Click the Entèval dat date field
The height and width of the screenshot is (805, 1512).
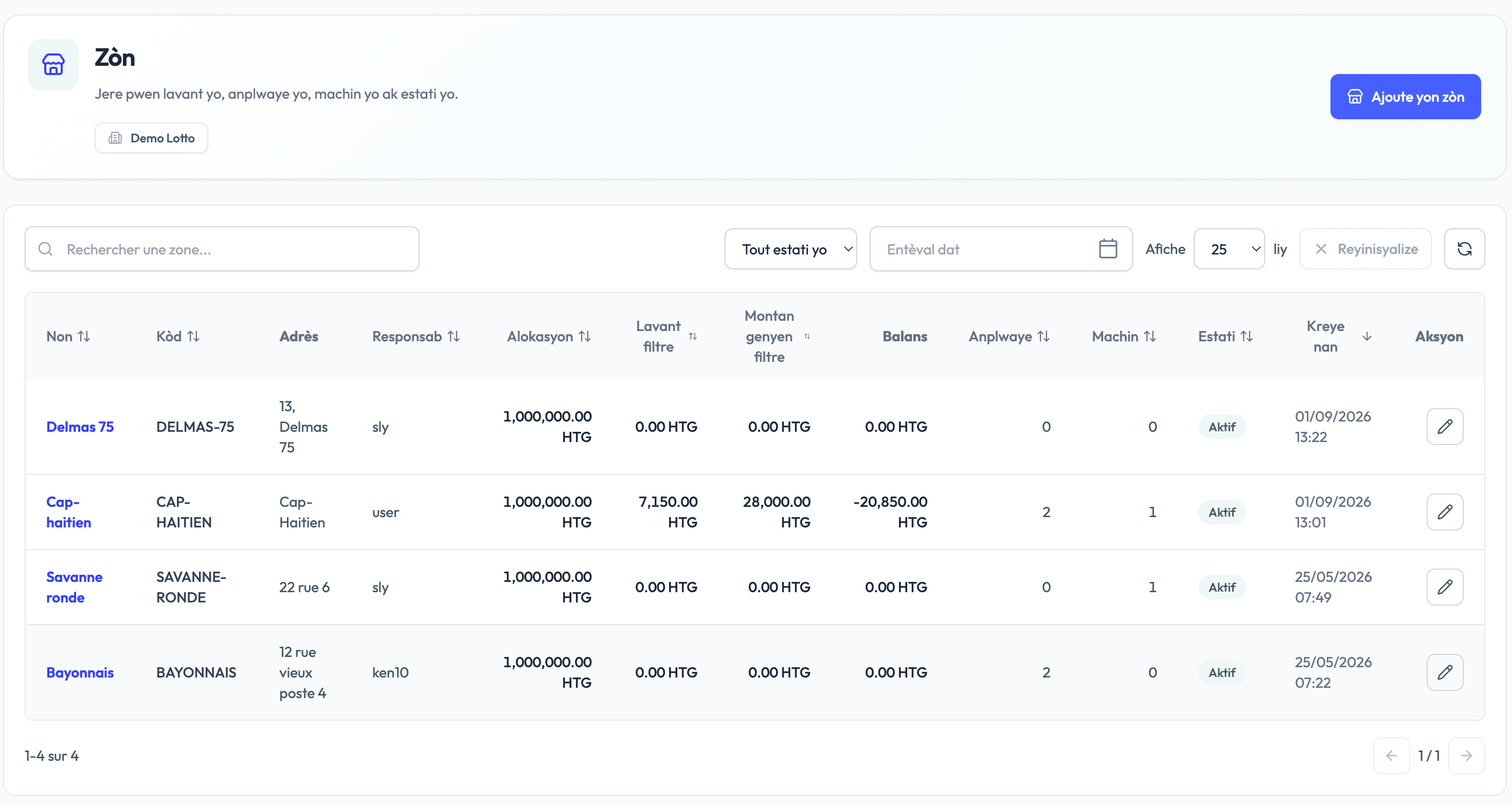tap(1001, 249)
